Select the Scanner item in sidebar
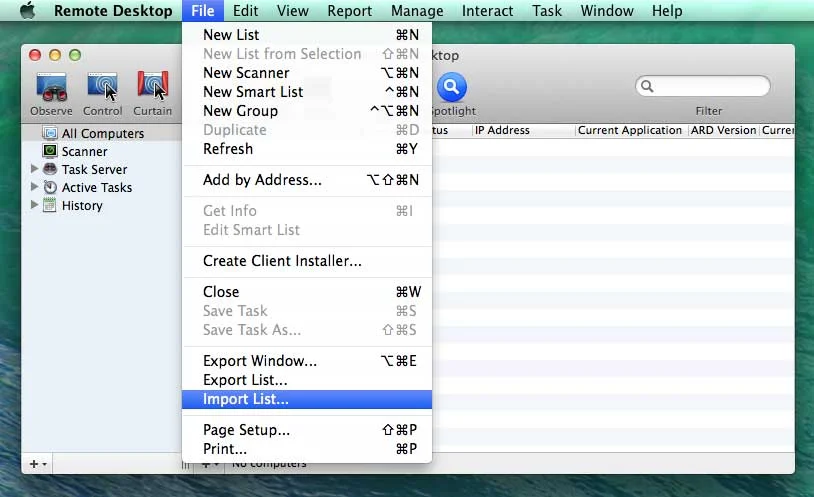The height and width of the screenshot is (497, 814). click(x=84, y=151)
